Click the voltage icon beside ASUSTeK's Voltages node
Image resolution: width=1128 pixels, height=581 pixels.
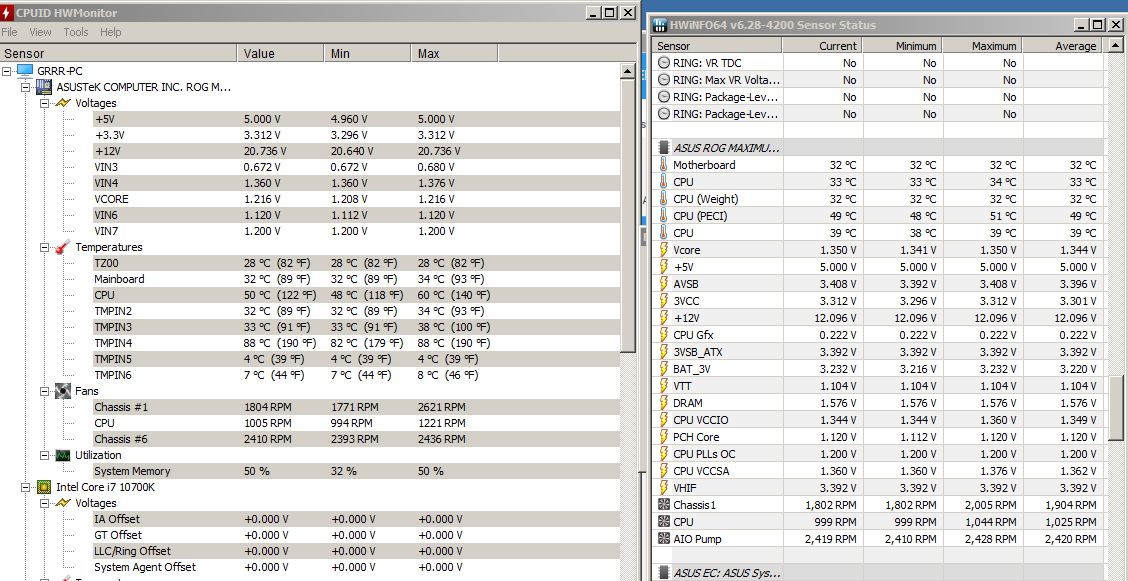pyautogui.click(x=63, y=103)
